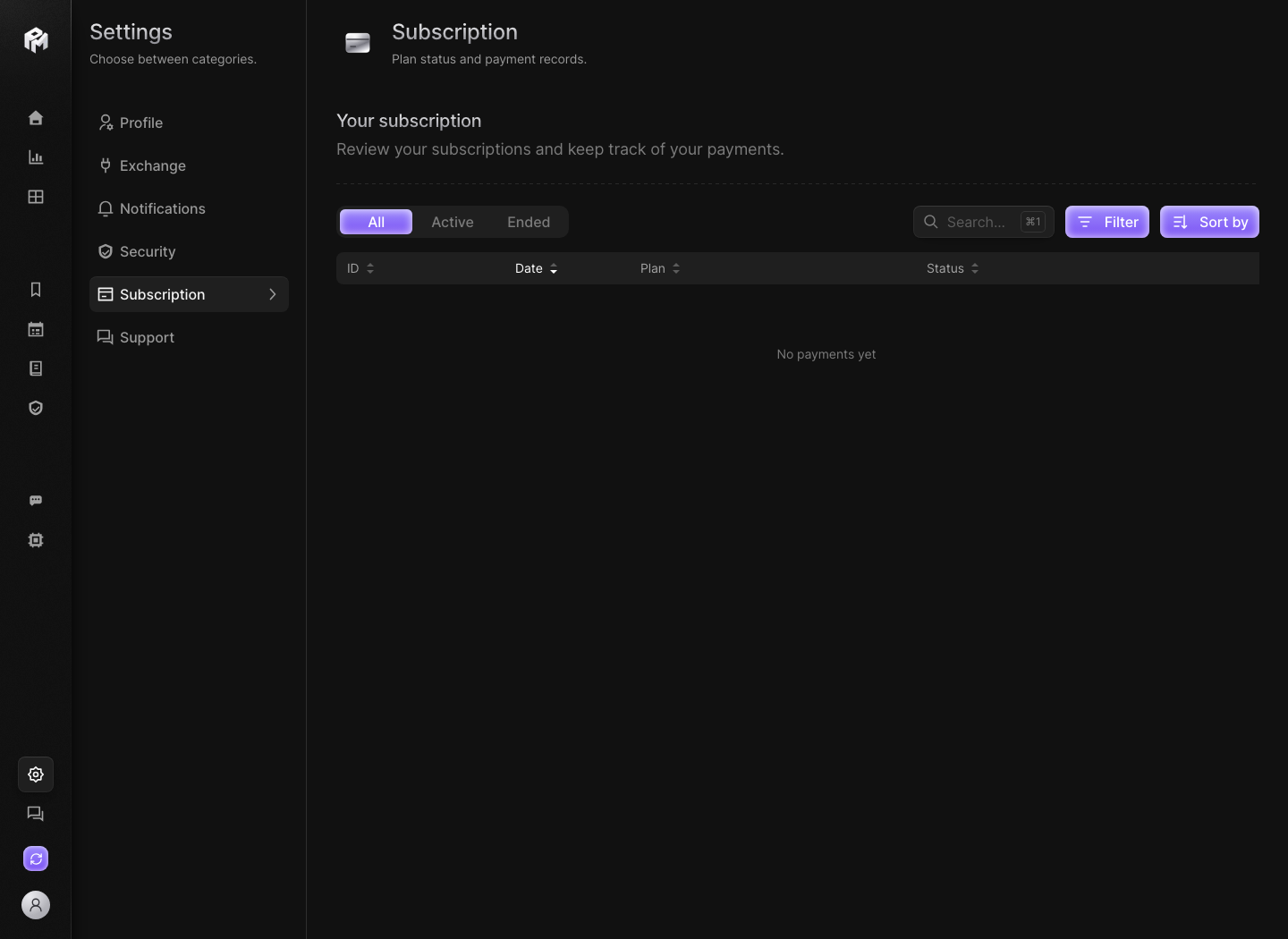Viewport: 1288px width, 939px height.
Task: Open the journal book icon in sidebar
Action: [36, 368]
